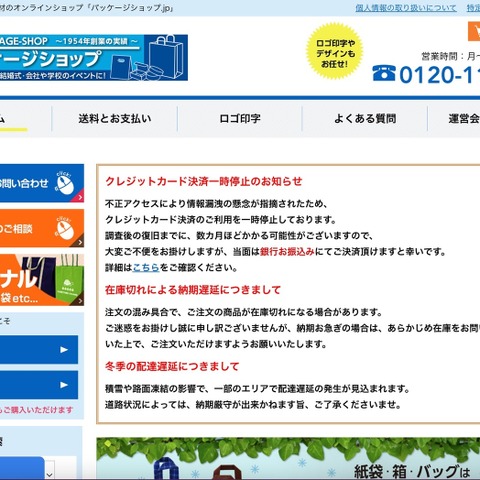Screen dimensions: 480x480
Task: Open the ロゴ印字 menu item
Action: [240, 119]
